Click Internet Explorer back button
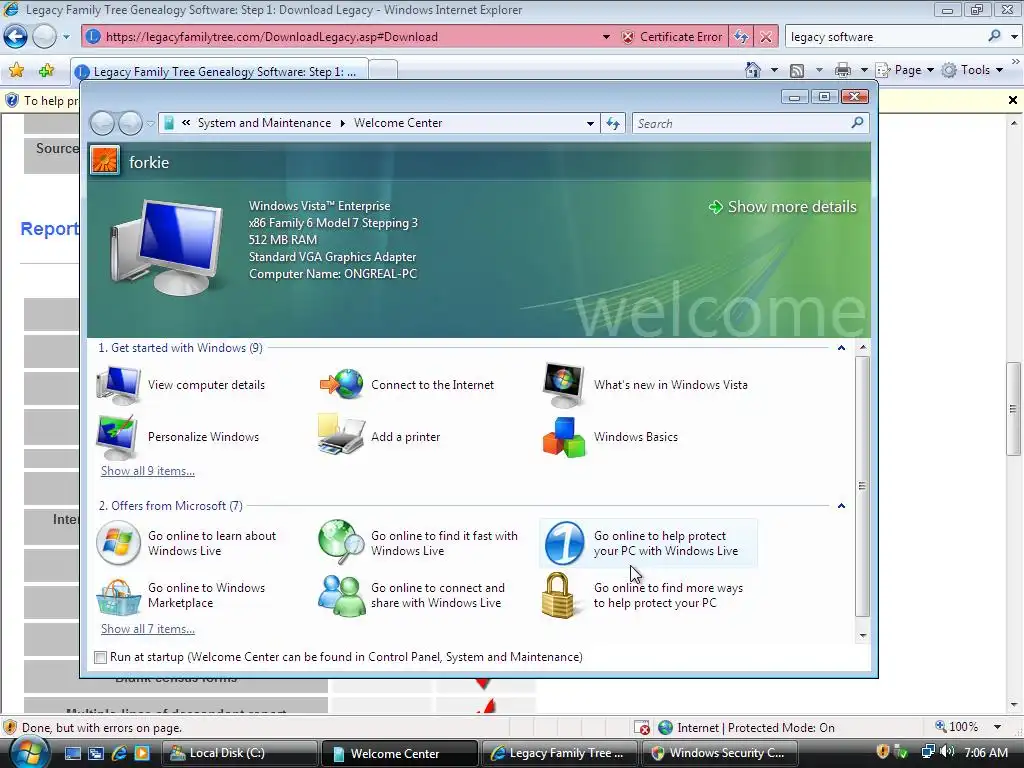1024x768 pixels. [15, 37]
